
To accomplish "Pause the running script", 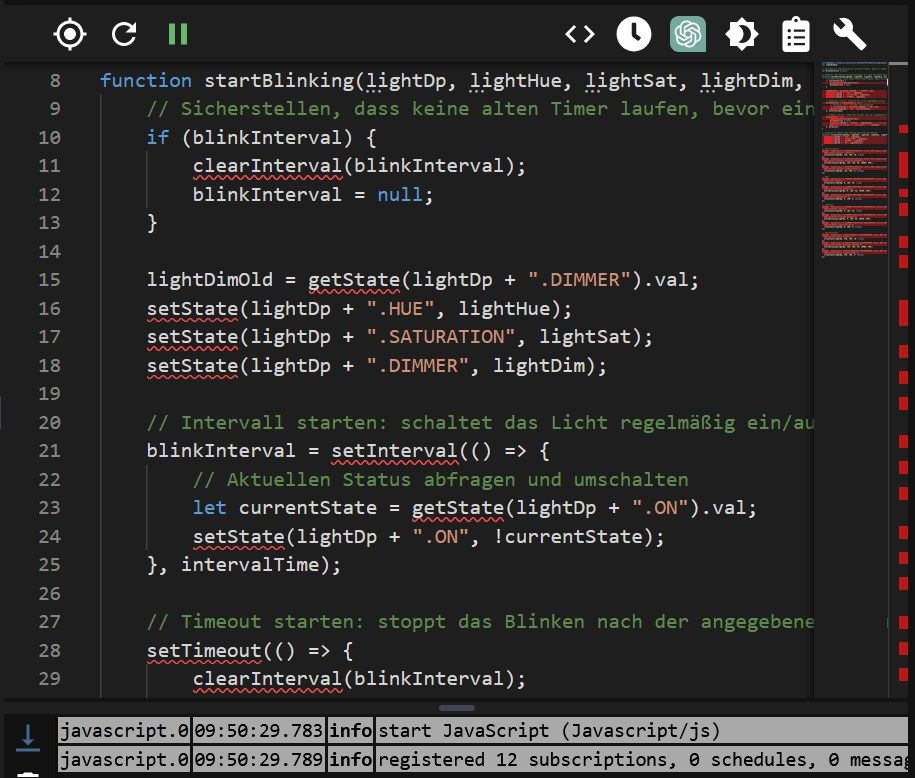I will tap(178, 34).
